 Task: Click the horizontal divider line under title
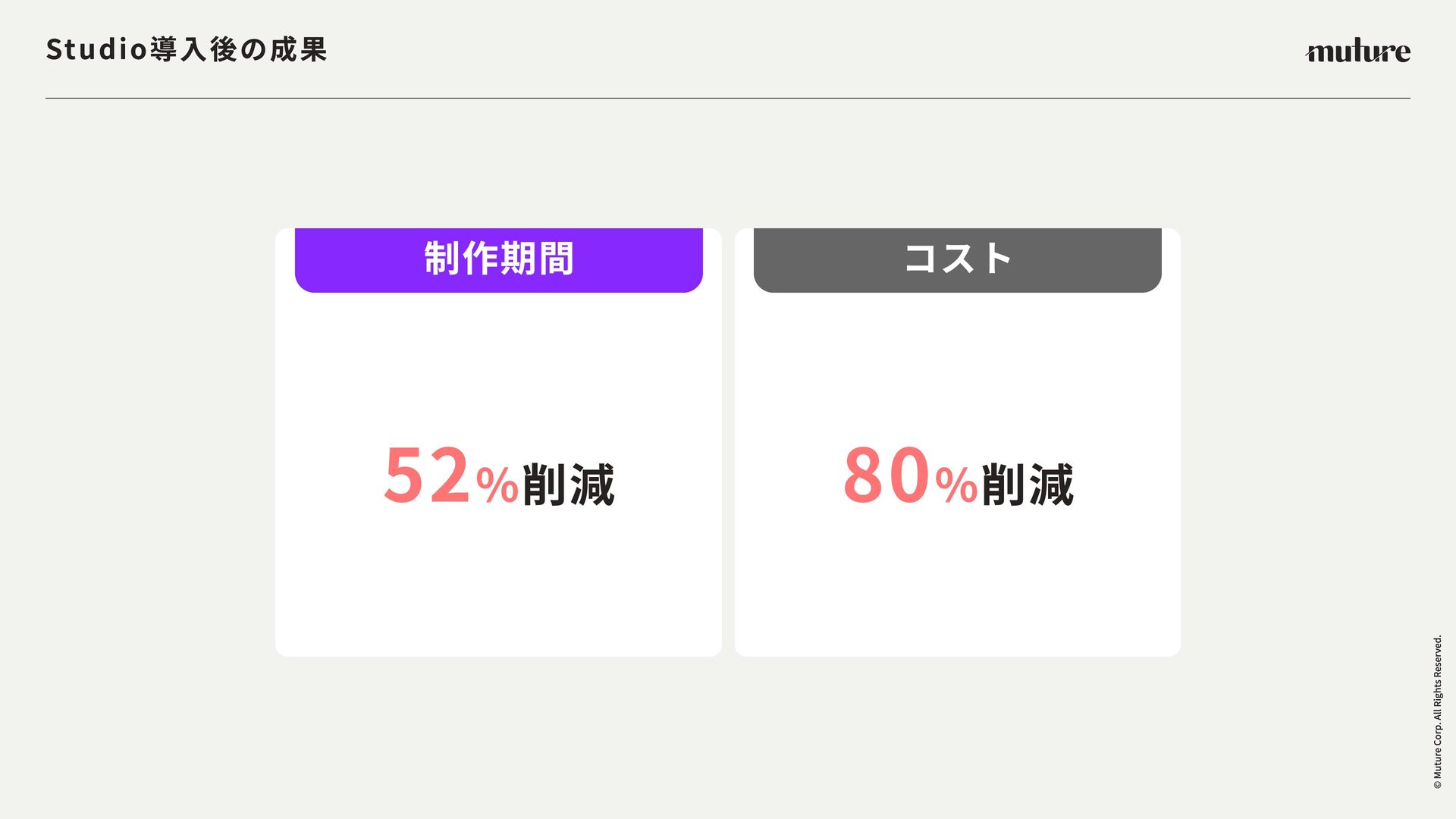pos(728,98)
